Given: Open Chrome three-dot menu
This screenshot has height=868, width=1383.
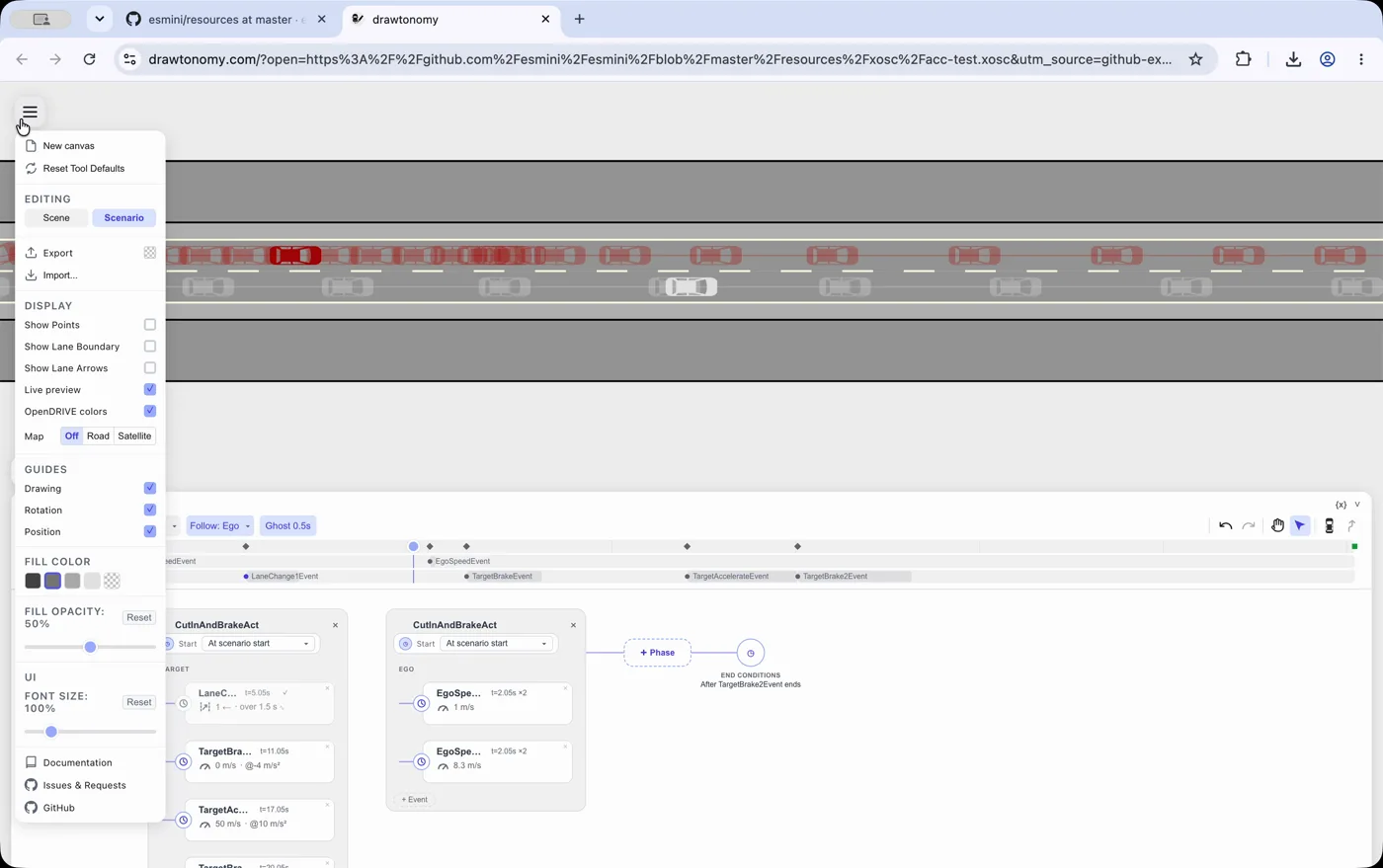Looking at the screenshot, I should point(1361,59).
